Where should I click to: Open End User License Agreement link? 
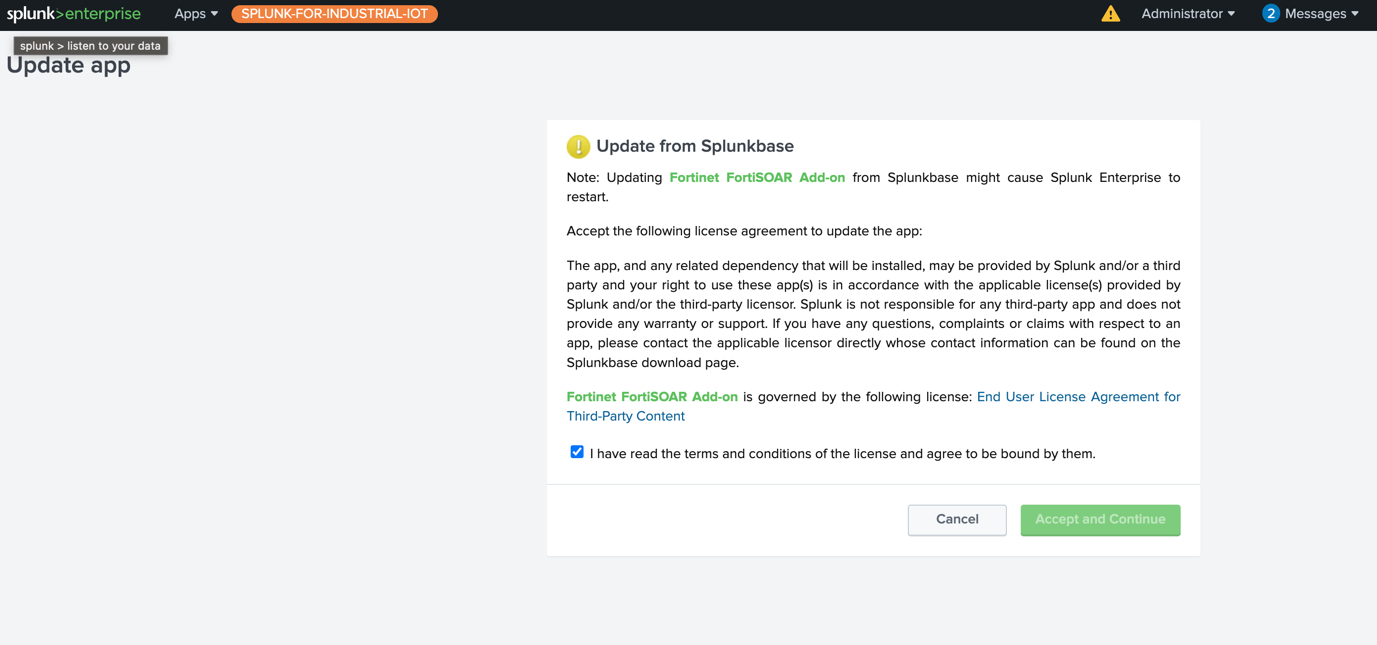coord(1078,397)
